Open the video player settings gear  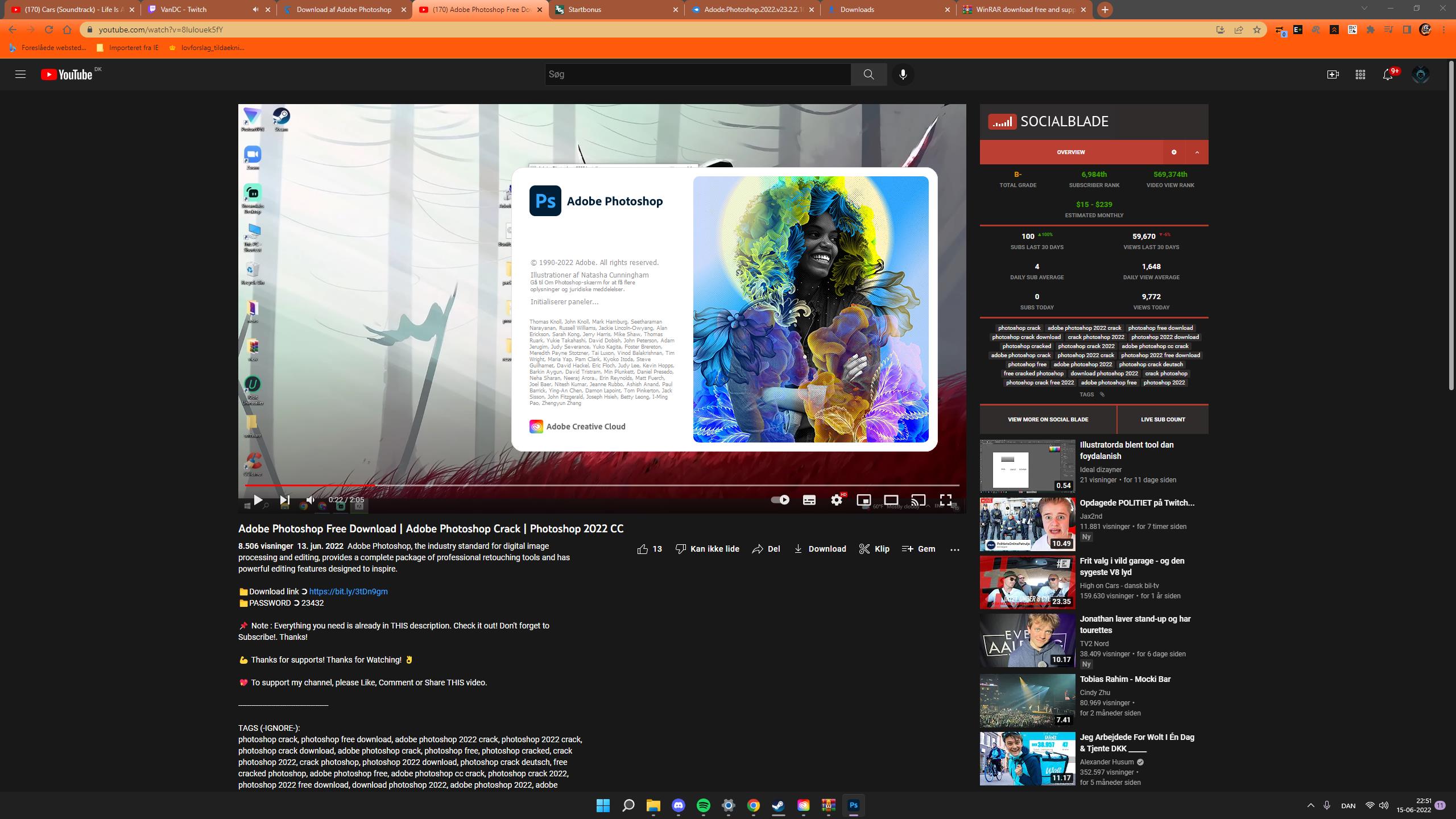(836, 500)
